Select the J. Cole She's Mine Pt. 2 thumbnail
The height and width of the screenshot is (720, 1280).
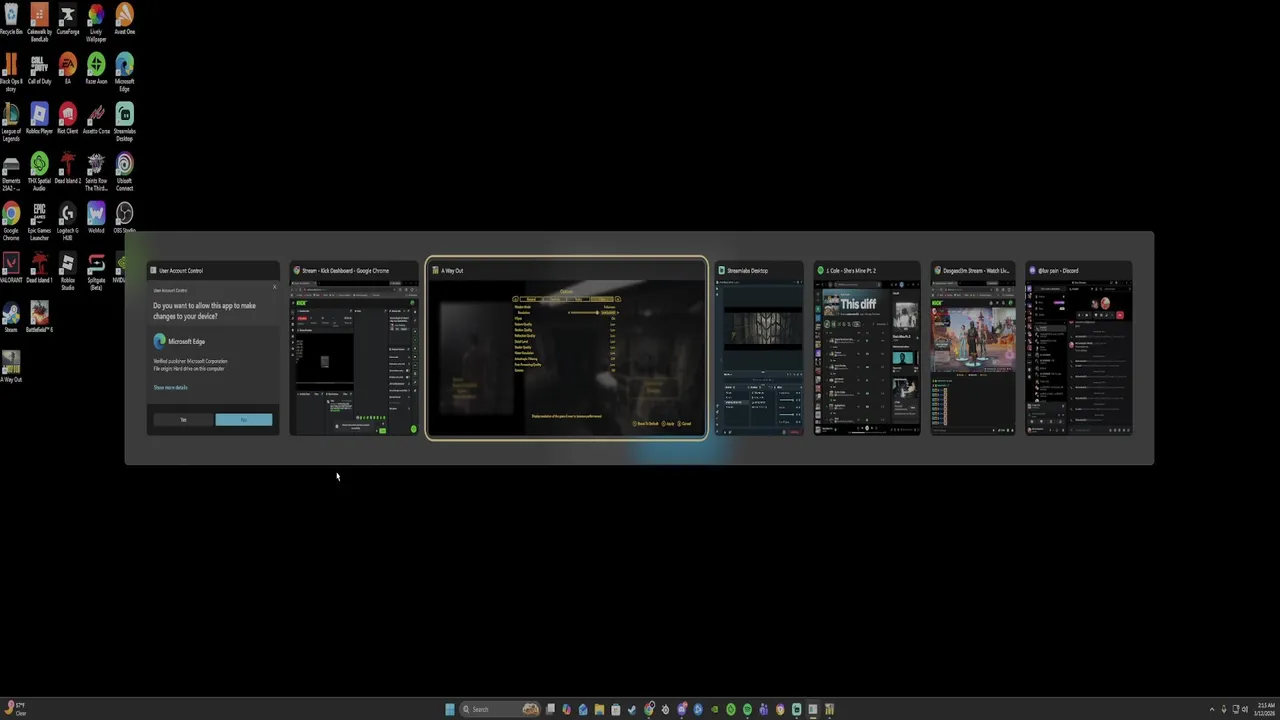(867, 348)
